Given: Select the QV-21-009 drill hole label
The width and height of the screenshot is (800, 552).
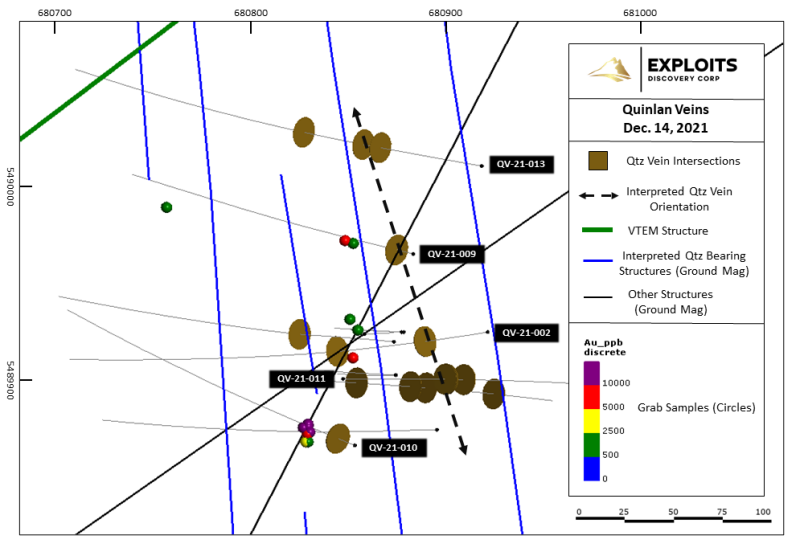Looking at the screenshot, I should (x=451, y=254).
